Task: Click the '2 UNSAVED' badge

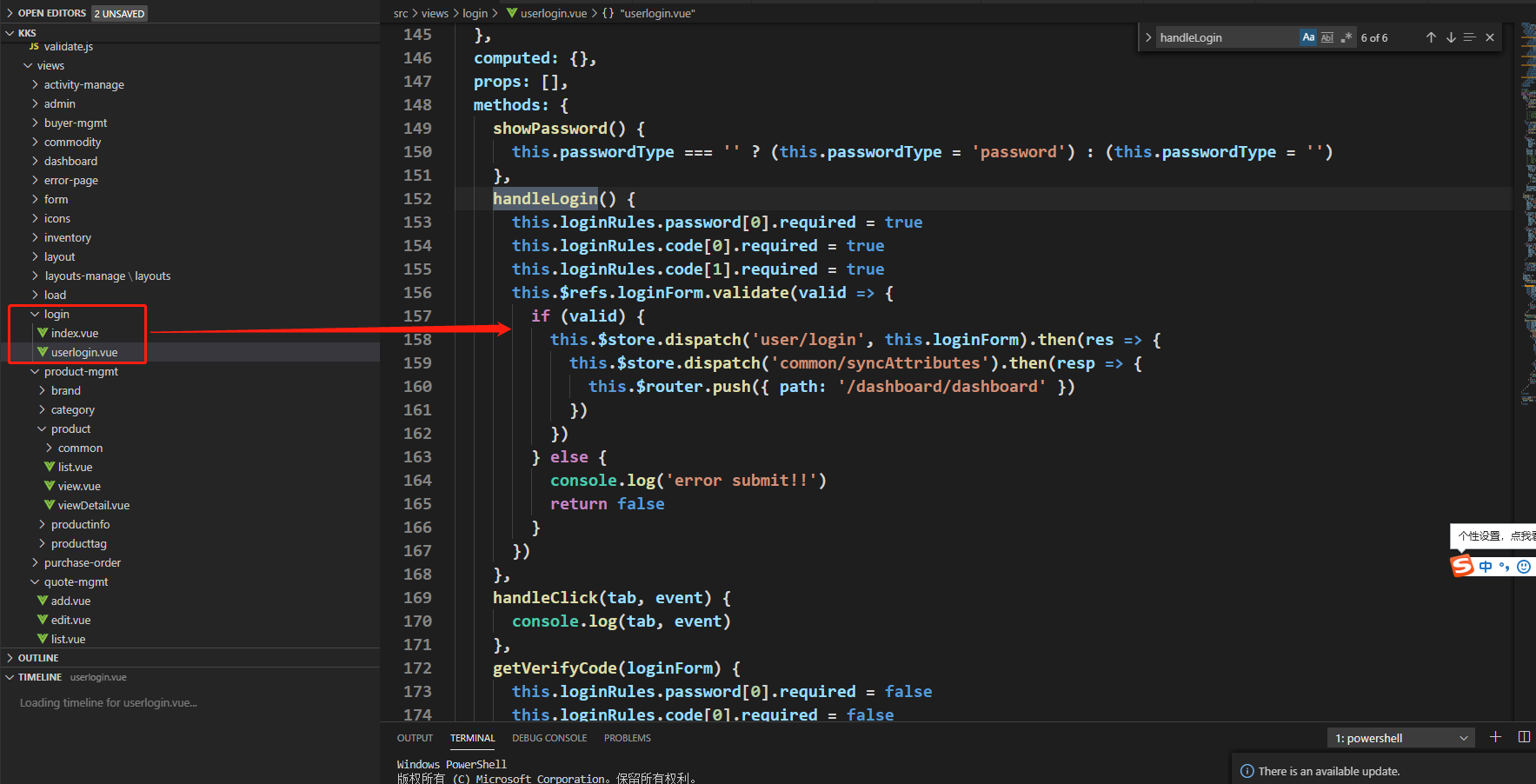Action: [119, 13]
